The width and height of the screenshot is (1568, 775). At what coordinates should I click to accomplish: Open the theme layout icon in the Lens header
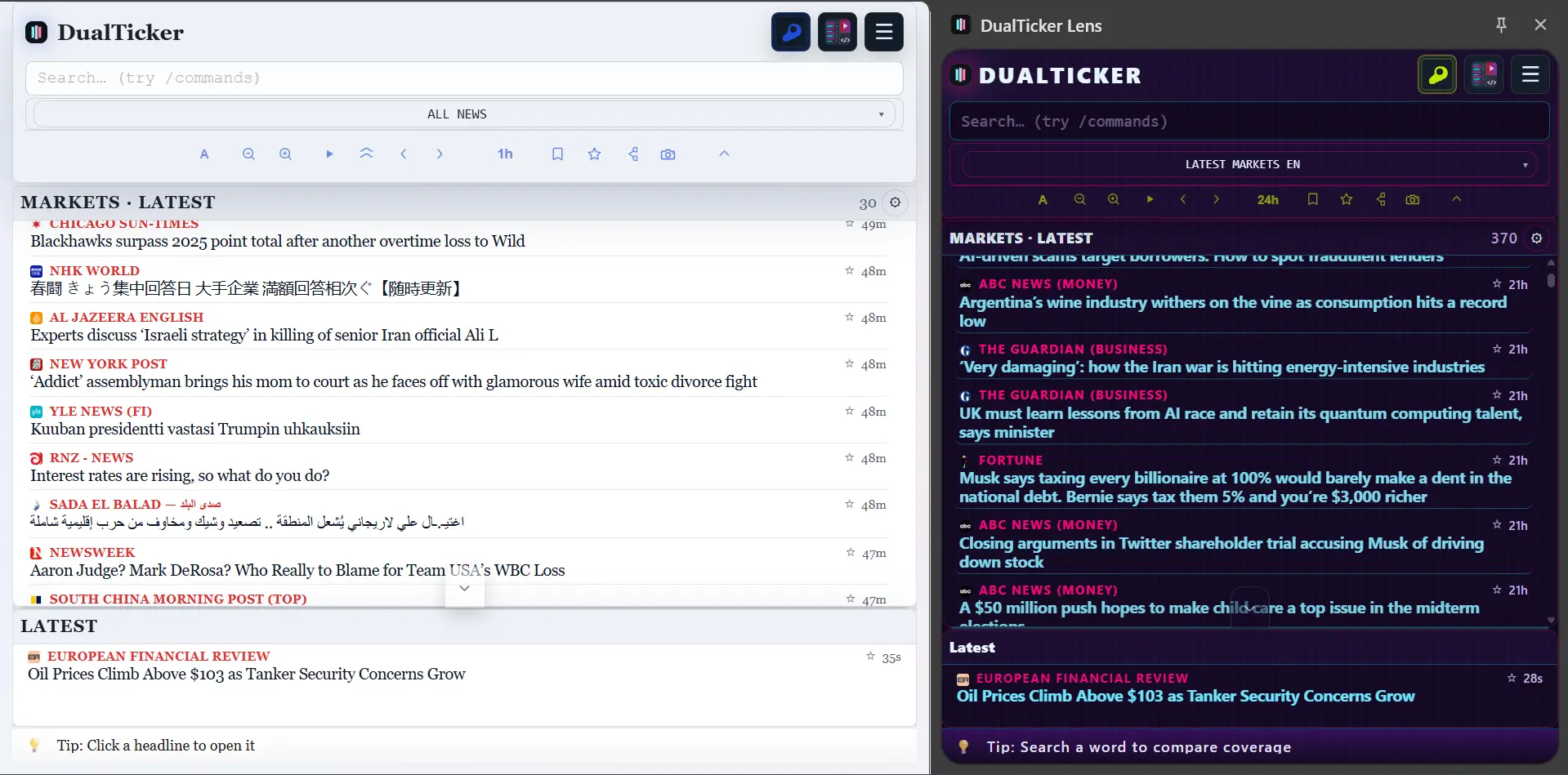click(1485, 75)
